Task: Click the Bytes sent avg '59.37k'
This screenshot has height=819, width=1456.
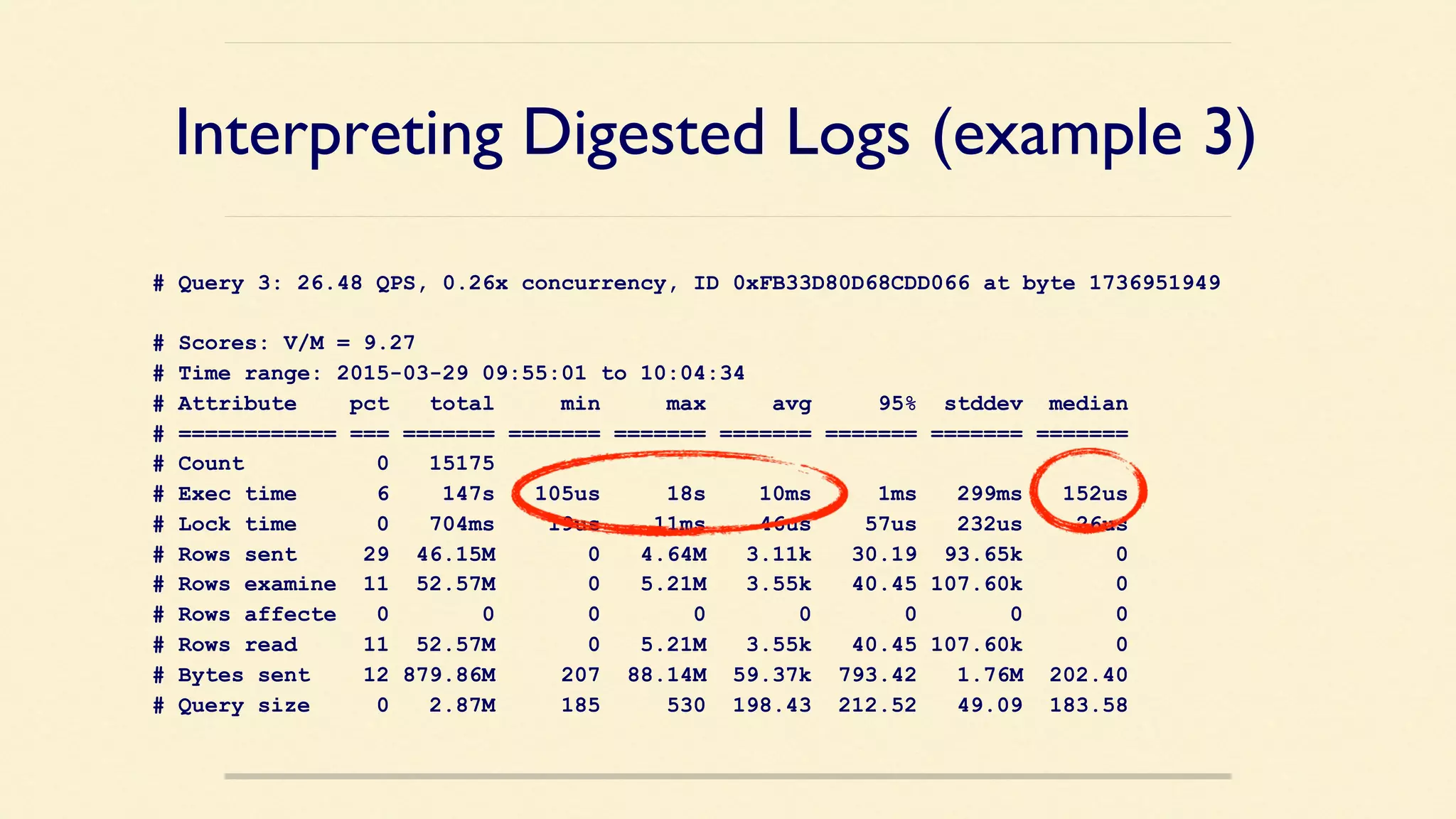Action: 772,675
